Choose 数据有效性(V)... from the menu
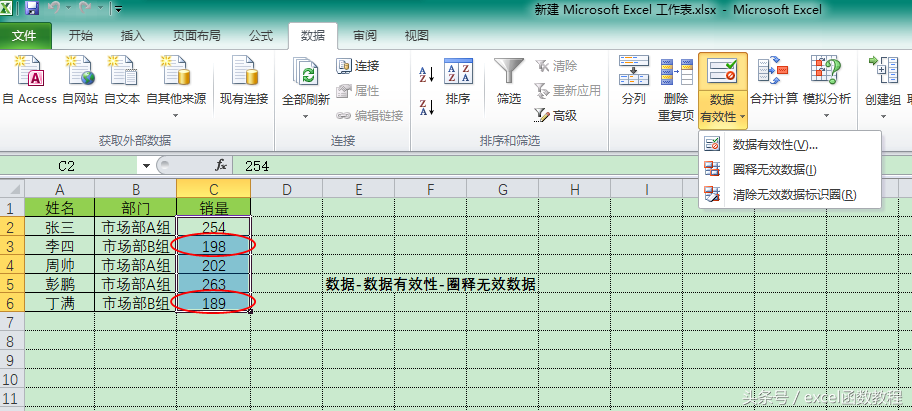 [x=790, y=144]
